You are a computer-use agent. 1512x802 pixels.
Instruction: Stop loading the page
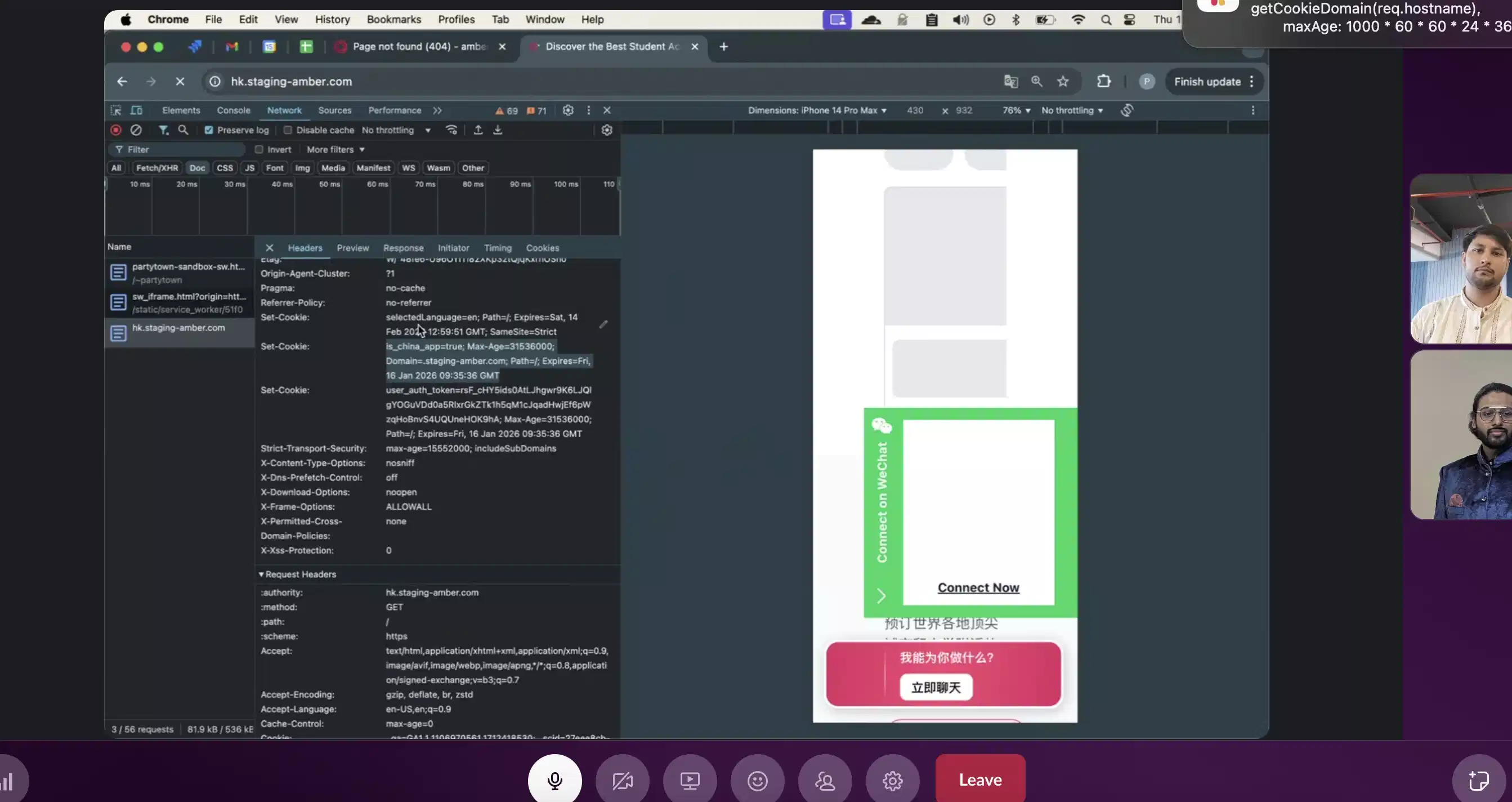pos(180,82)
